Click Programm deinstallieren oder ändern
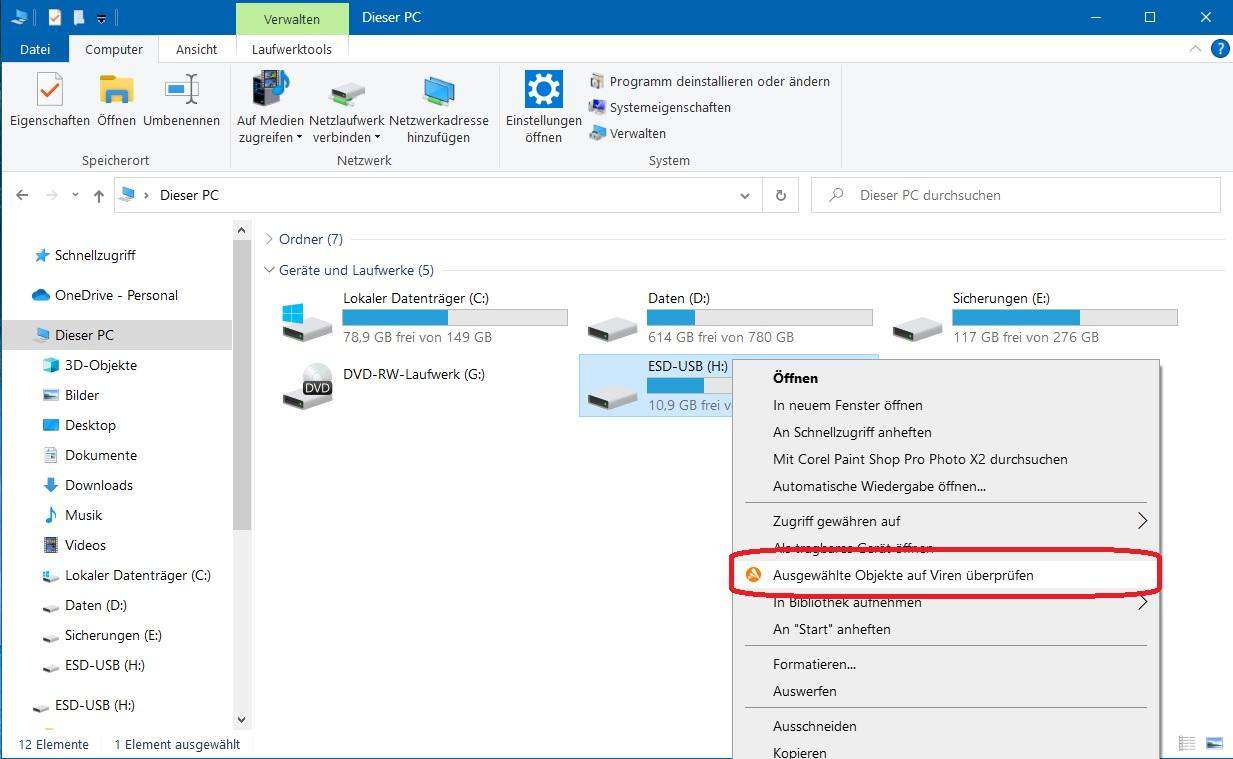Viewport: 1233px width, 759px height. tap(709, 81)
